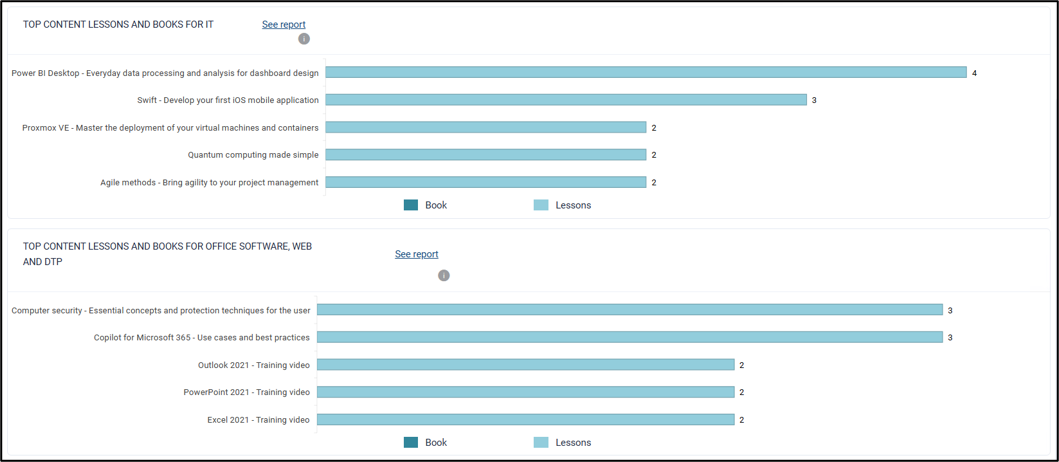Click the PowerPoint 2021 Training video bar
1059x462 pixels.
pos(526,392)
